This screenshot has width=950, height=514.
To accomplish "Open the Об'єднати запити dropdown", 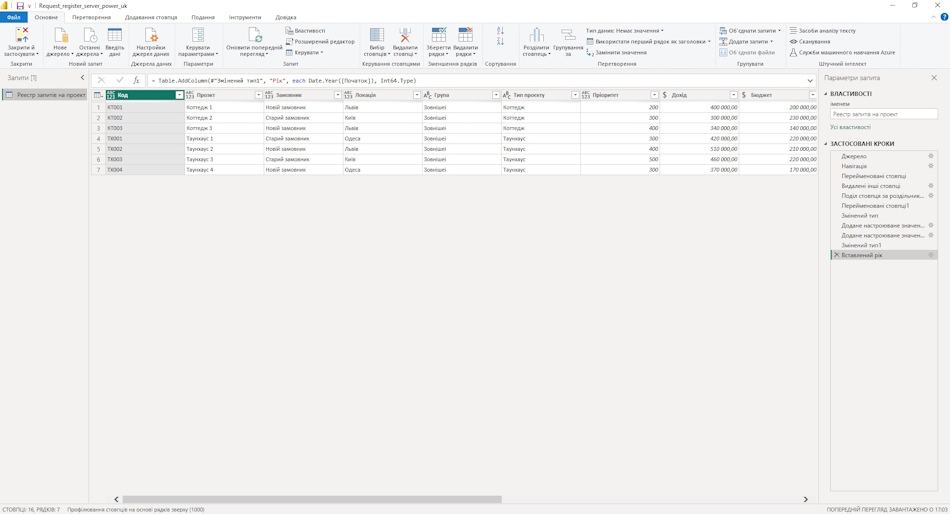I will coord(750,30).
